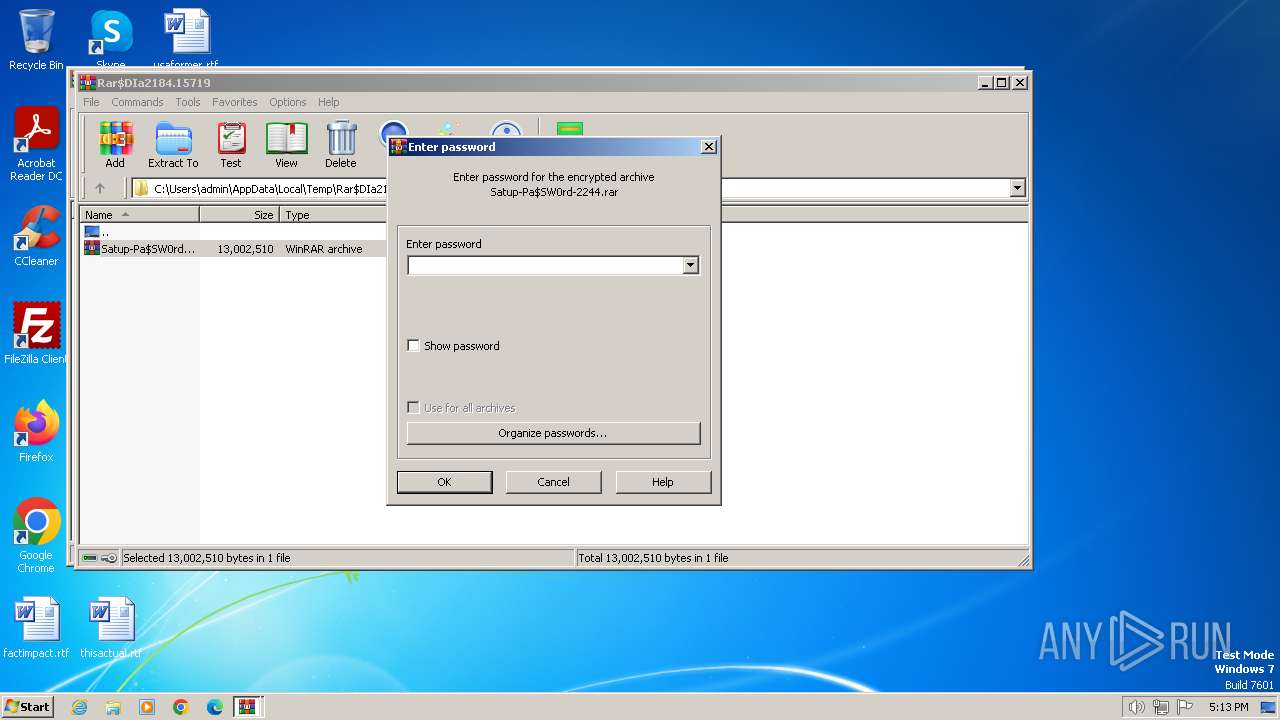The width and height of the screenshot is (1280, 720).
Task: Expand the Enter password dropdown arrow
Action: [690, 266]
